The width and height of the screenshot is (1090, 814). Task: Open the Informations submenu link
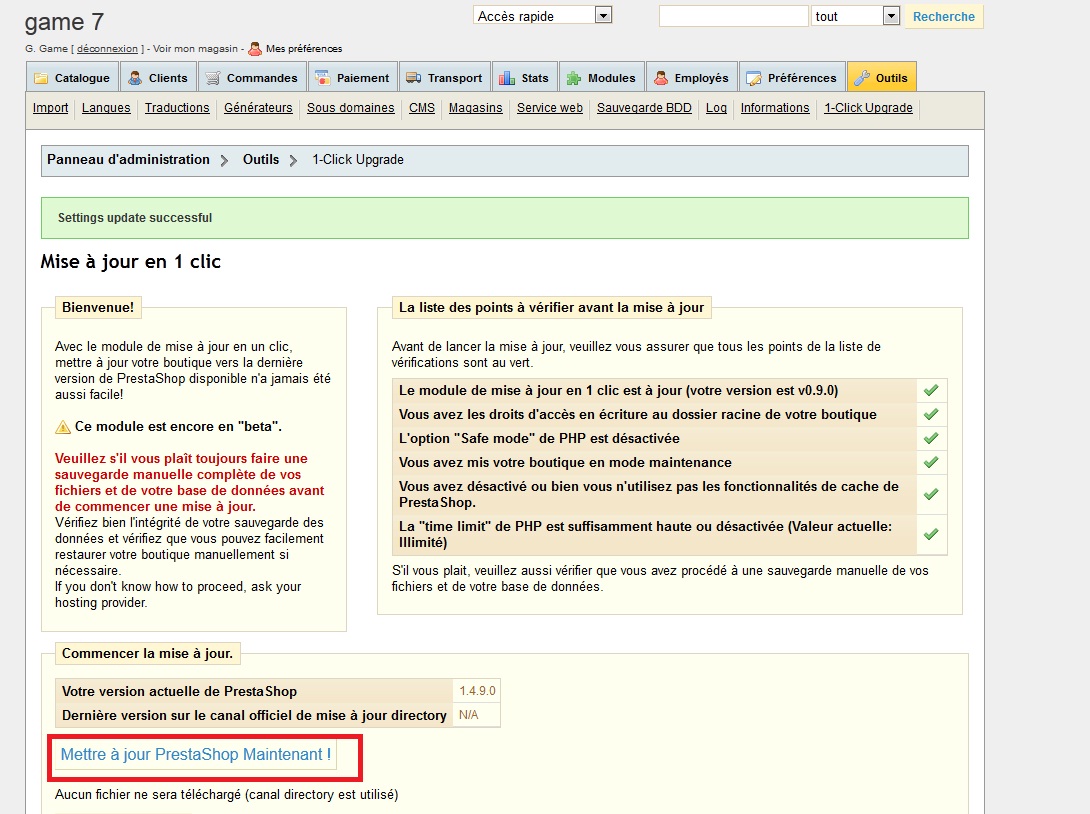click(x=774, y=108)
